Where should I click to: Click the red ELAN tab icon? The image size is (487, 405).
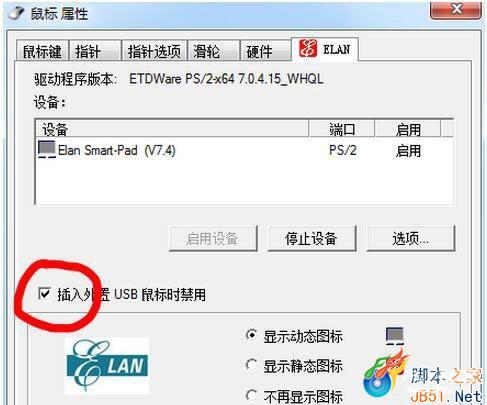click(307, 48)
